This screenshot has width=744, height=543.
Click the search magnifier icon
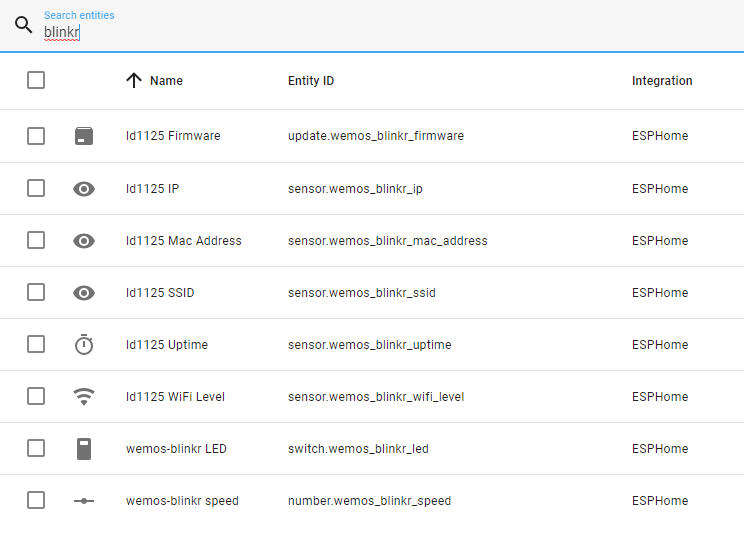pos(23,25)
